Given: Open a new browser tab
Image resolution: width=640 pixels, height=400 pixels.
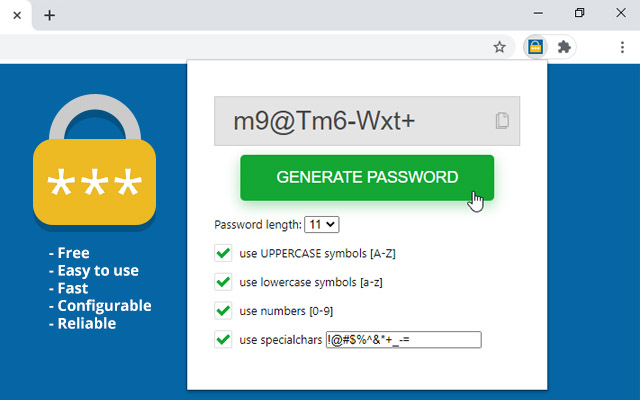Looking at the screenshot, I should click(x=49, y=15).
